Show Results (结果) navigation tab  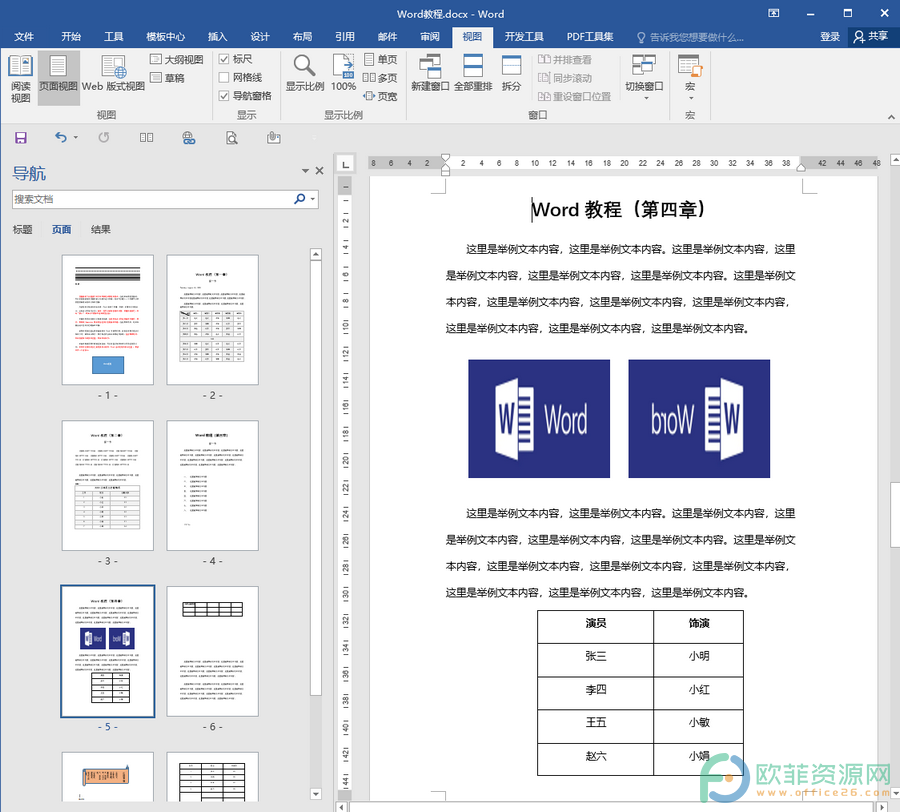click(100, 230)
